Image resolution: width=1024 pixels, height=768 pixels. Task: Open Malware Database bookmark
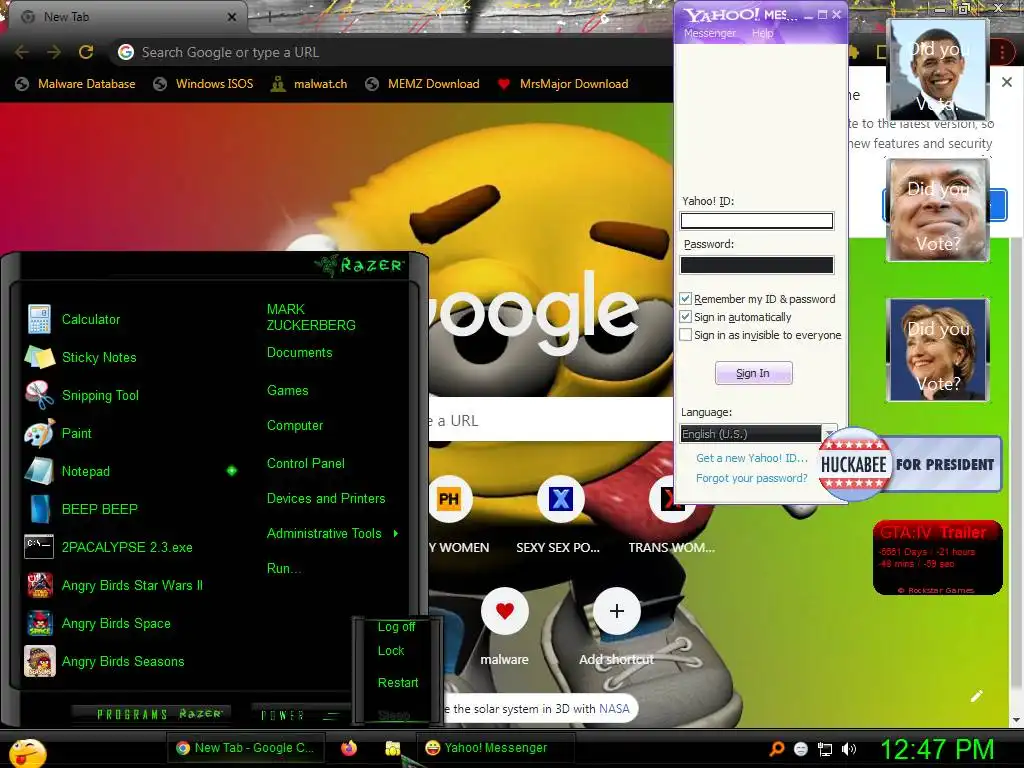[x=76, y=84]
